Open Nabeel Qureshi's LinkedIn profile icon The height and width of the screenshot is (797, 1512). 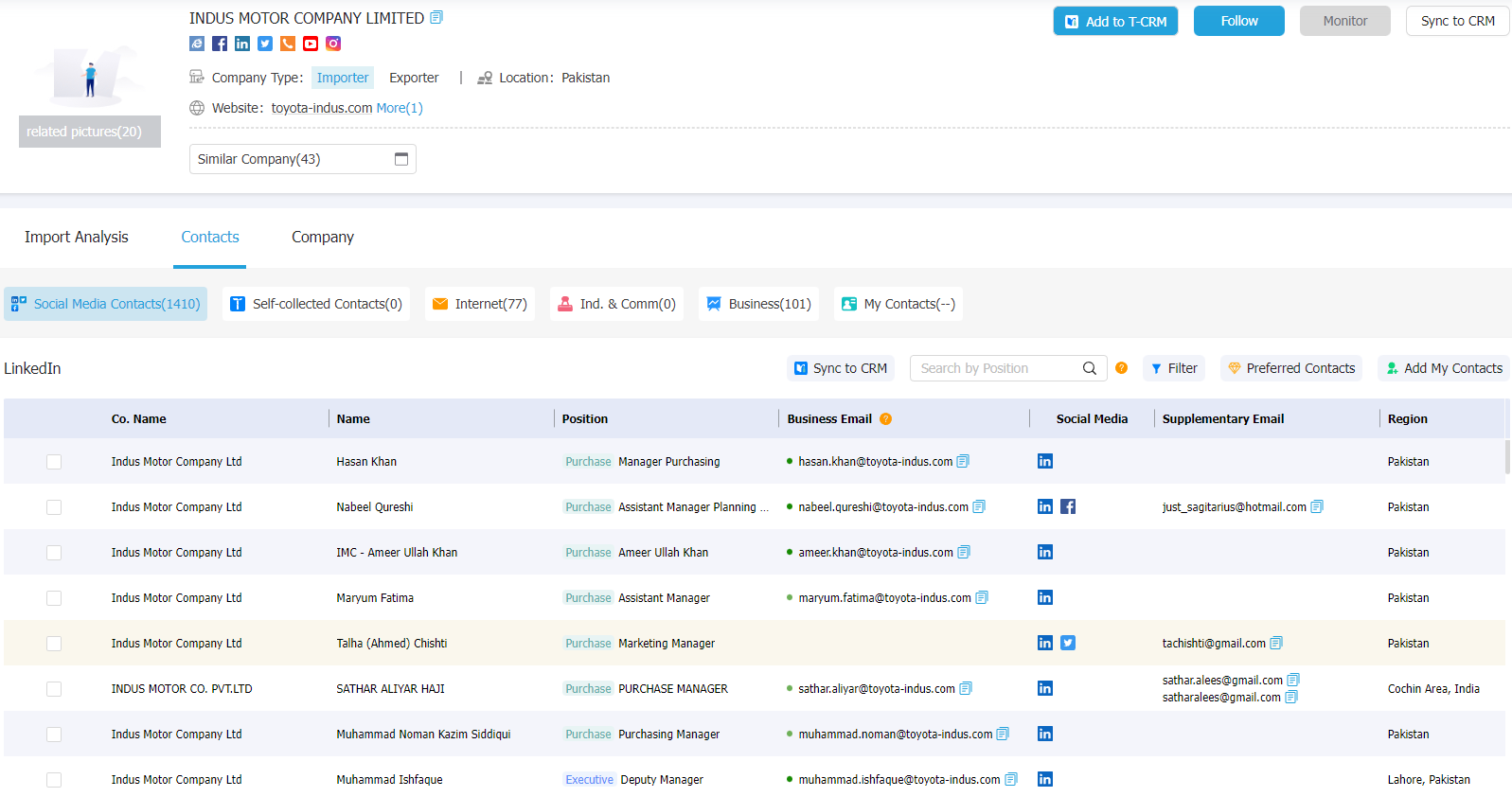click(x=1045, y=506)
